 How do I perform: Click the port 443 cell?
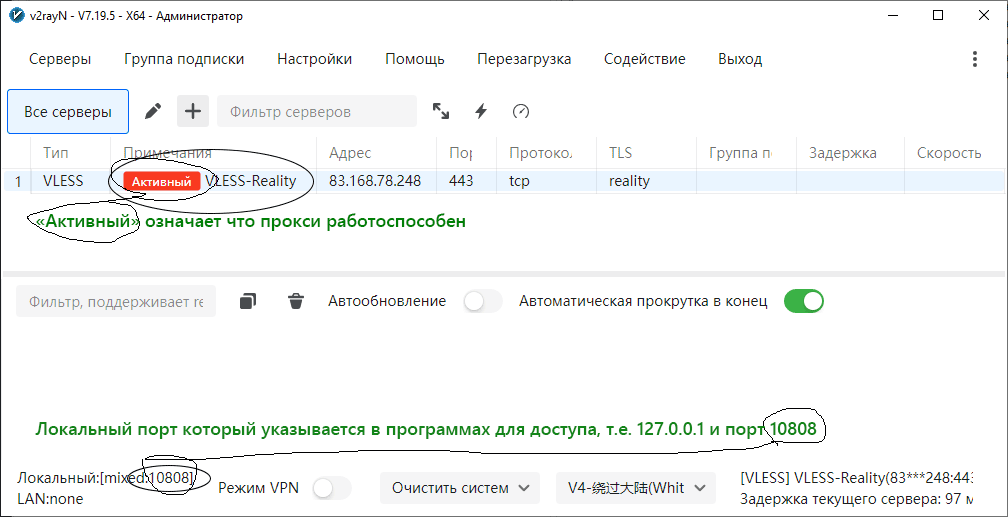[462, 181]
